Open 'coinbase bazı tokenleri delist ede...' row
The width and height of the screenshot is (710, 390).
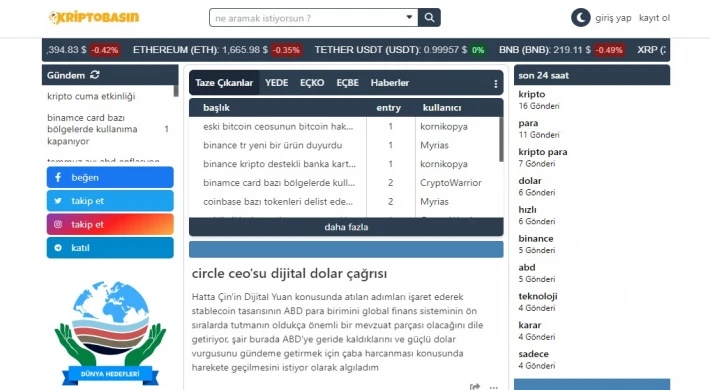[278, 202]
